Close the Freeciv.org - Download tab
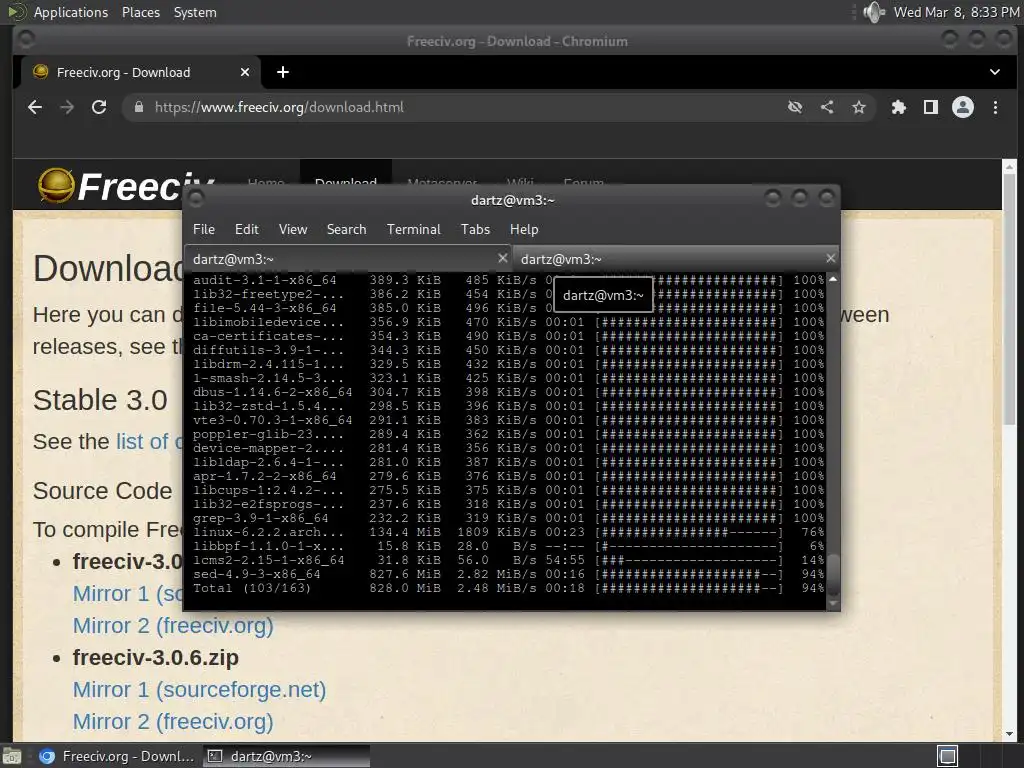 (x=245, y=72)
